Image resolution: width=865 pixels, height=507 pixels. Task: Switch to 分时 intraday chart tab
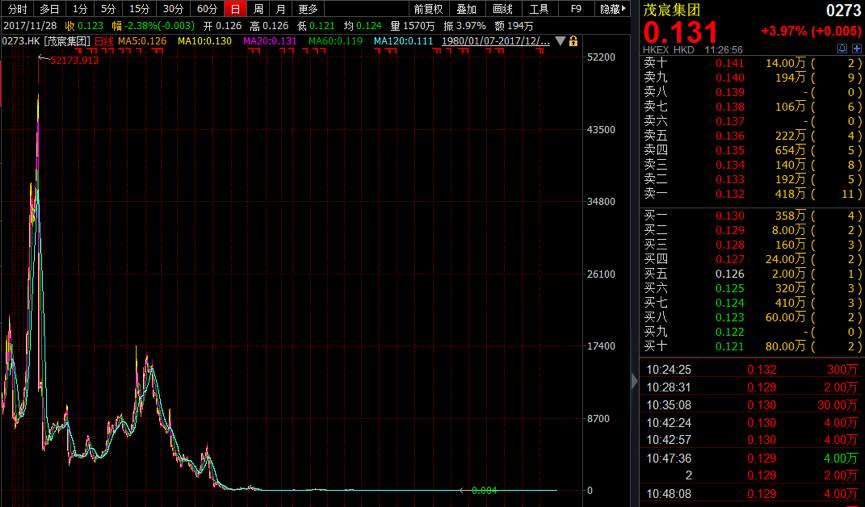(17, 9)
